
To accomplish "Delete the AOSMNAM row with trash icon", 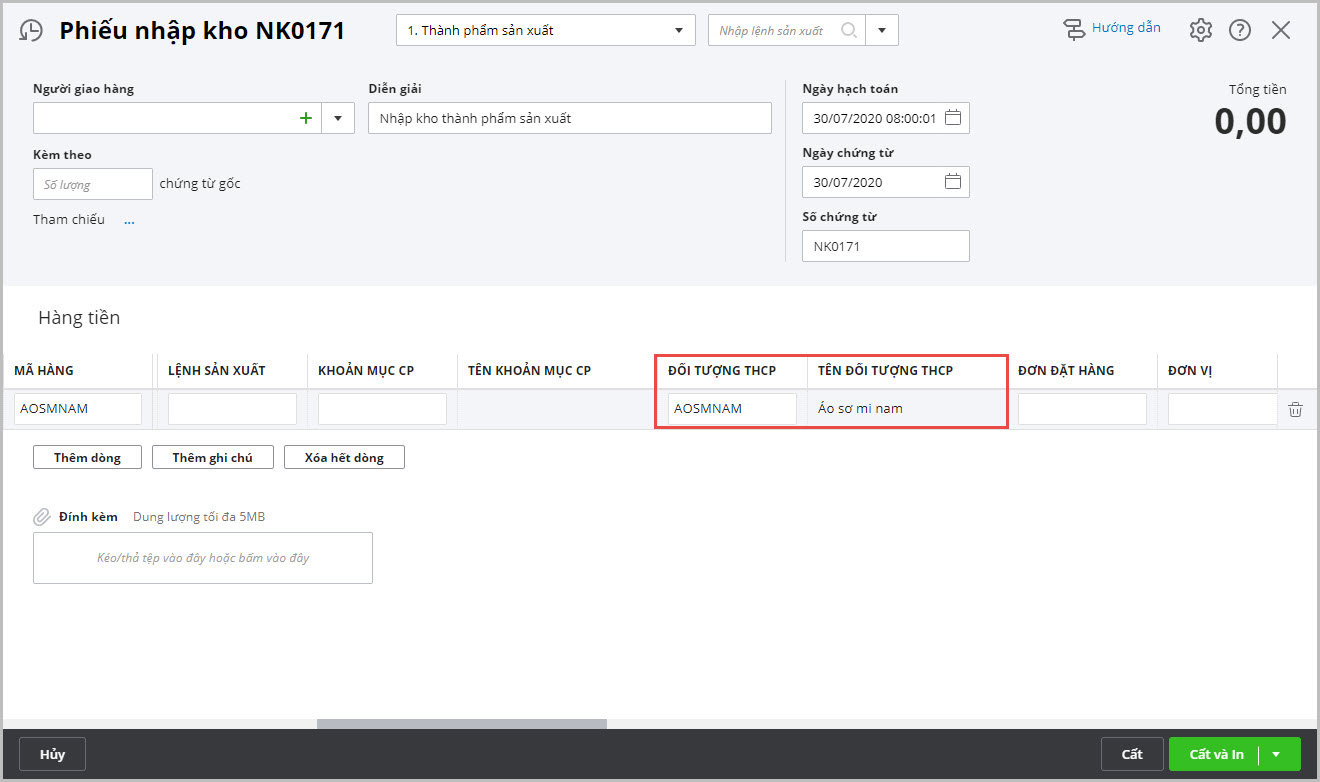I will (x=1295, y=409).
